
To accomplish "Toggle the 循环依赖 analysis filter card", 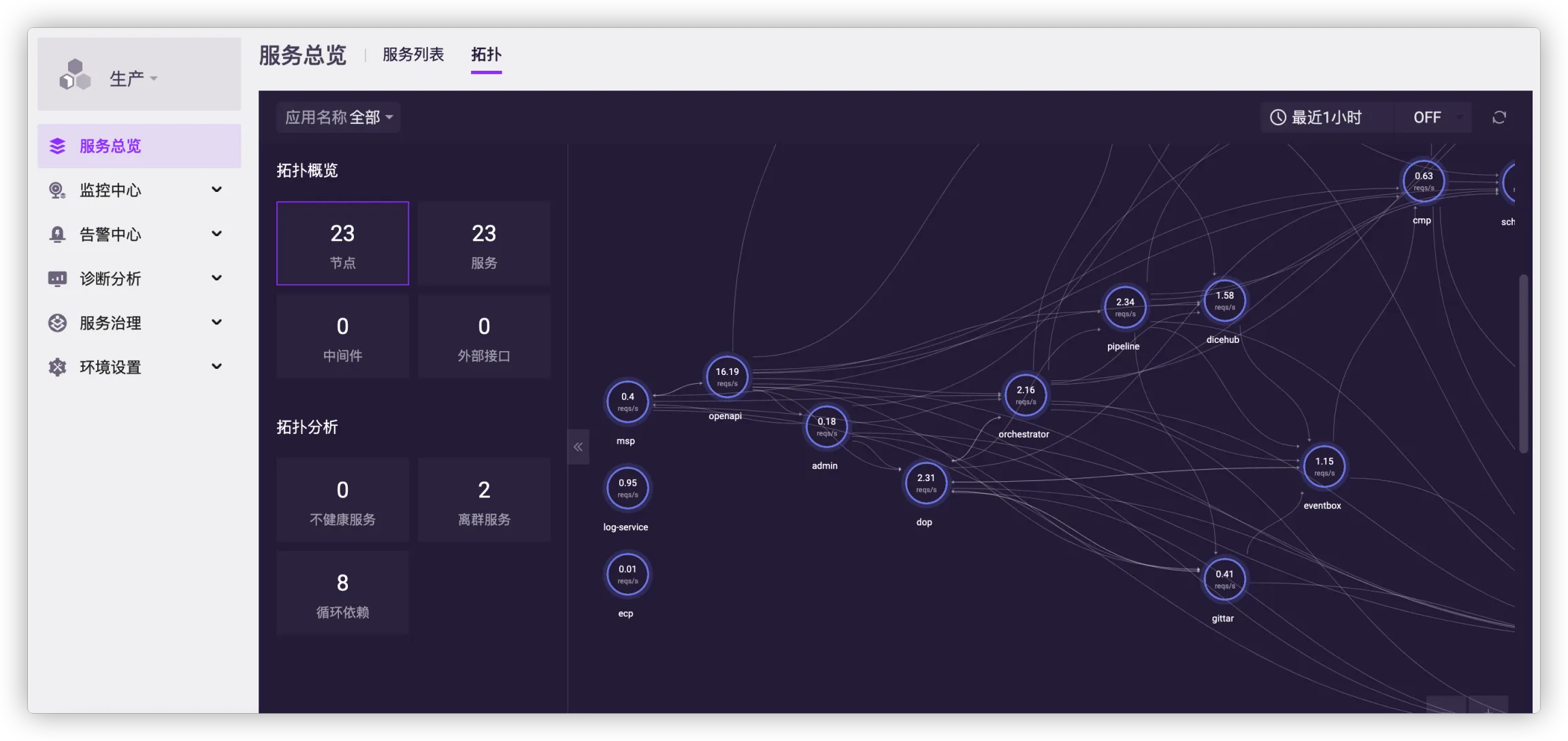I will point(342,593).
